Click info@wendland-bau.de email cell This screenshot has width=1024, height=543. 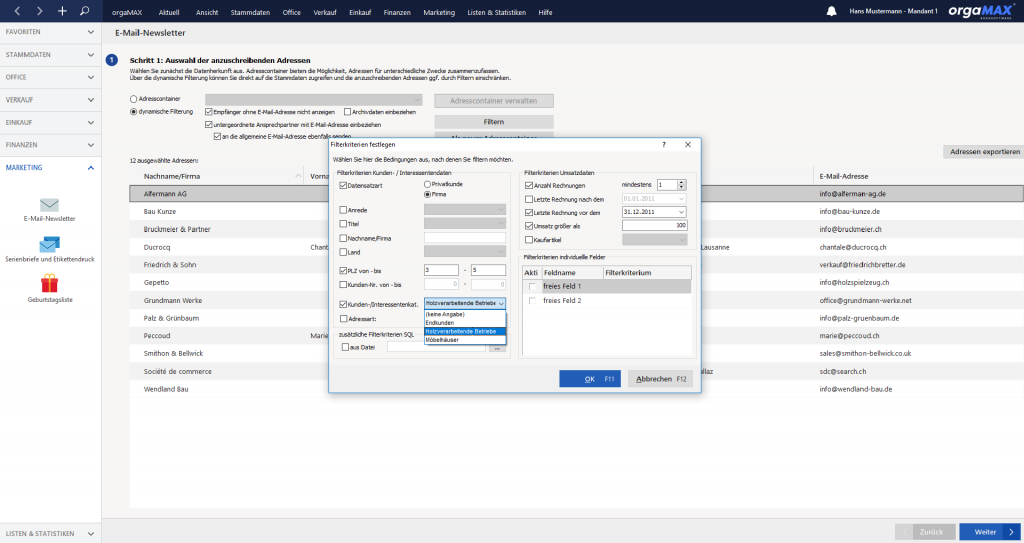click(856, 389)
